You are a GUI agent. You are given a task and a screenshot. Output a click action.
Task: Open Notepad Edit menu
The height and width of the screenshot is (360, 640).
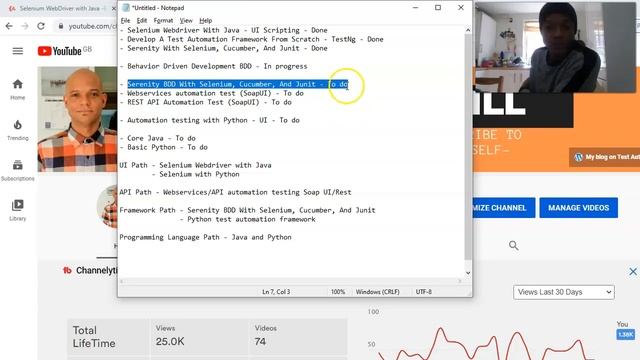(142, 20)
